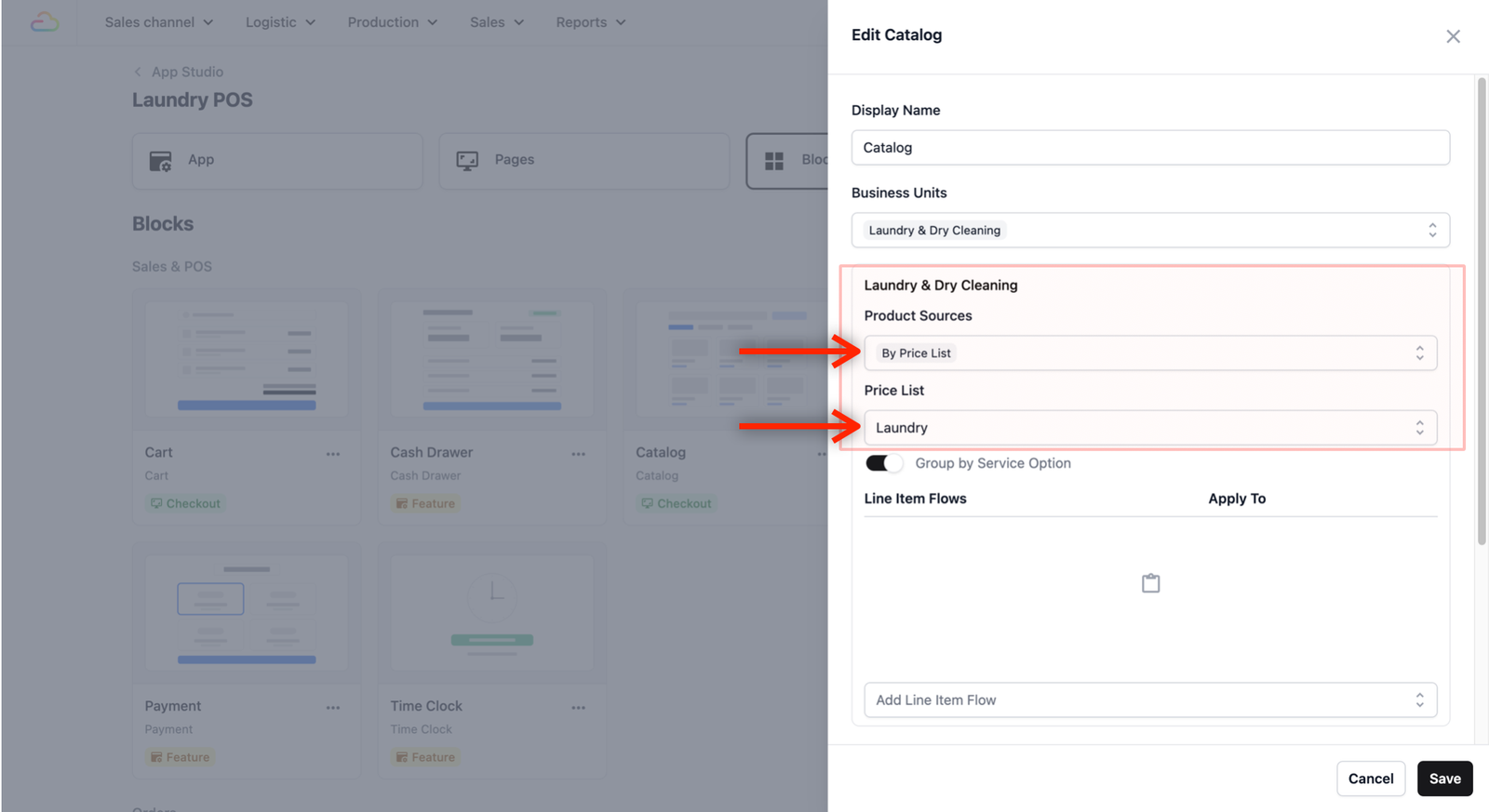Click the 'Sales & POS' section label
Screen dimensions: 1489x812
[172, 267]
